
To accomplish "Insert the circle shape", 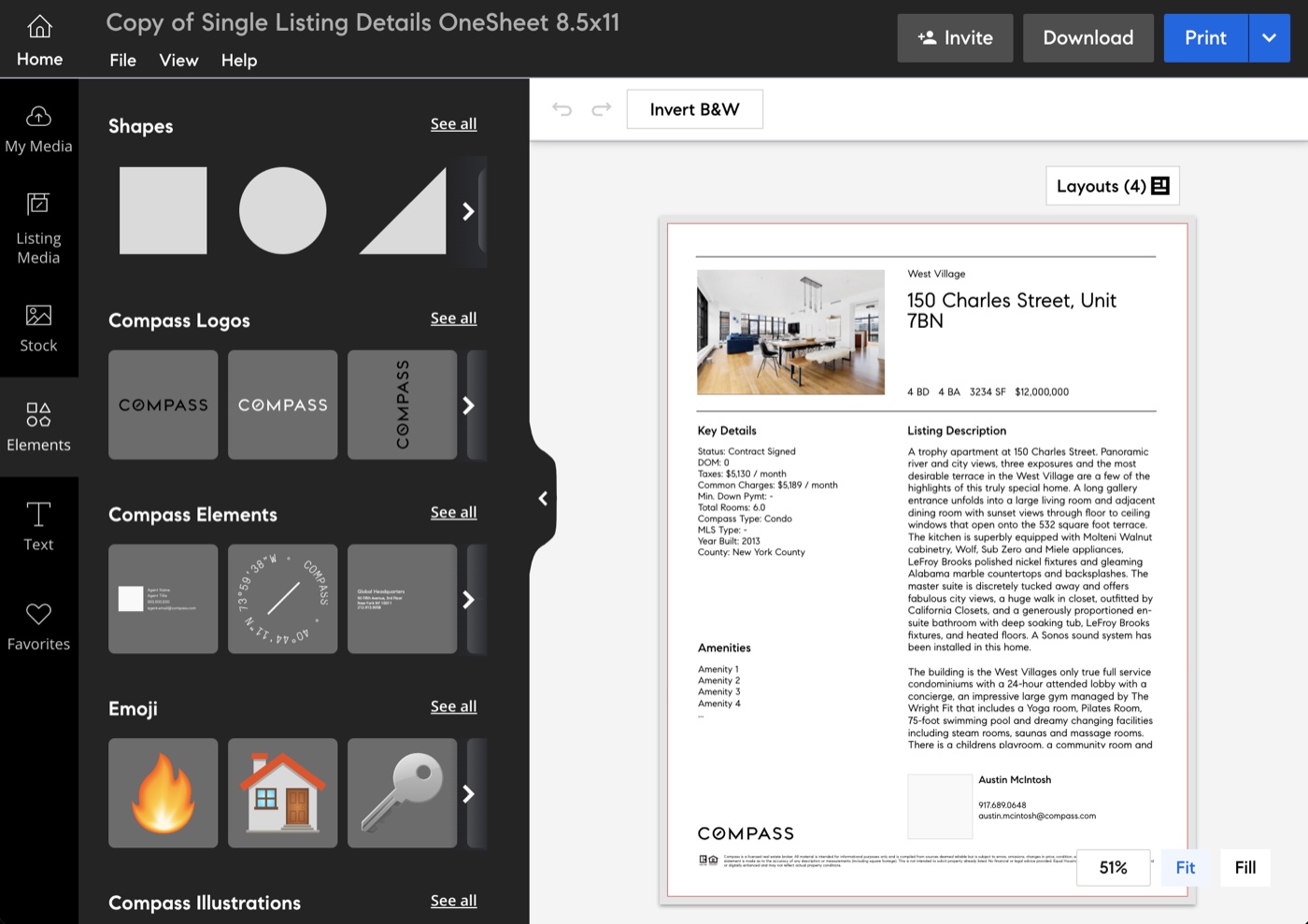I will click(283, 211).
